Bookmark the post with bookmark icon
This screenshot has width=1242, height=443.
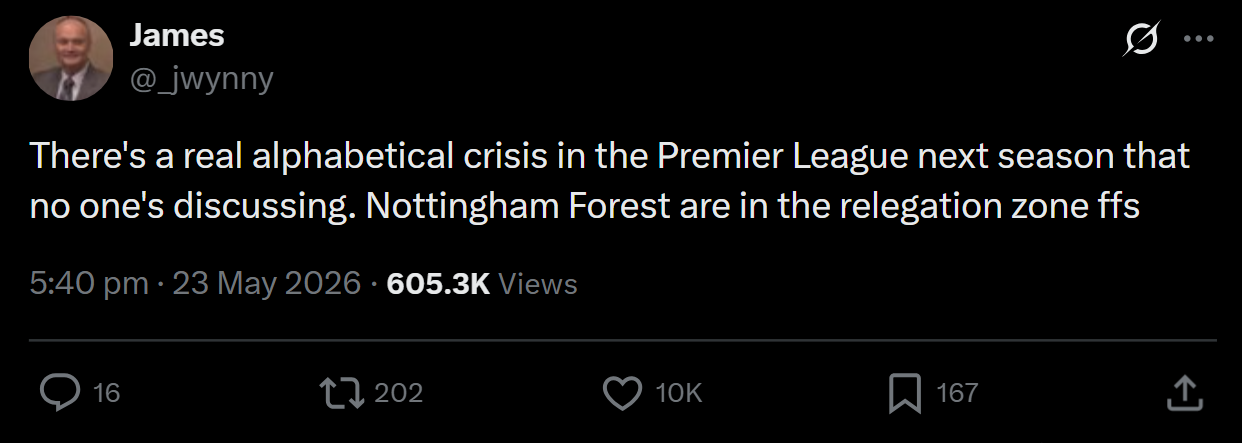[x=905, y=393]
